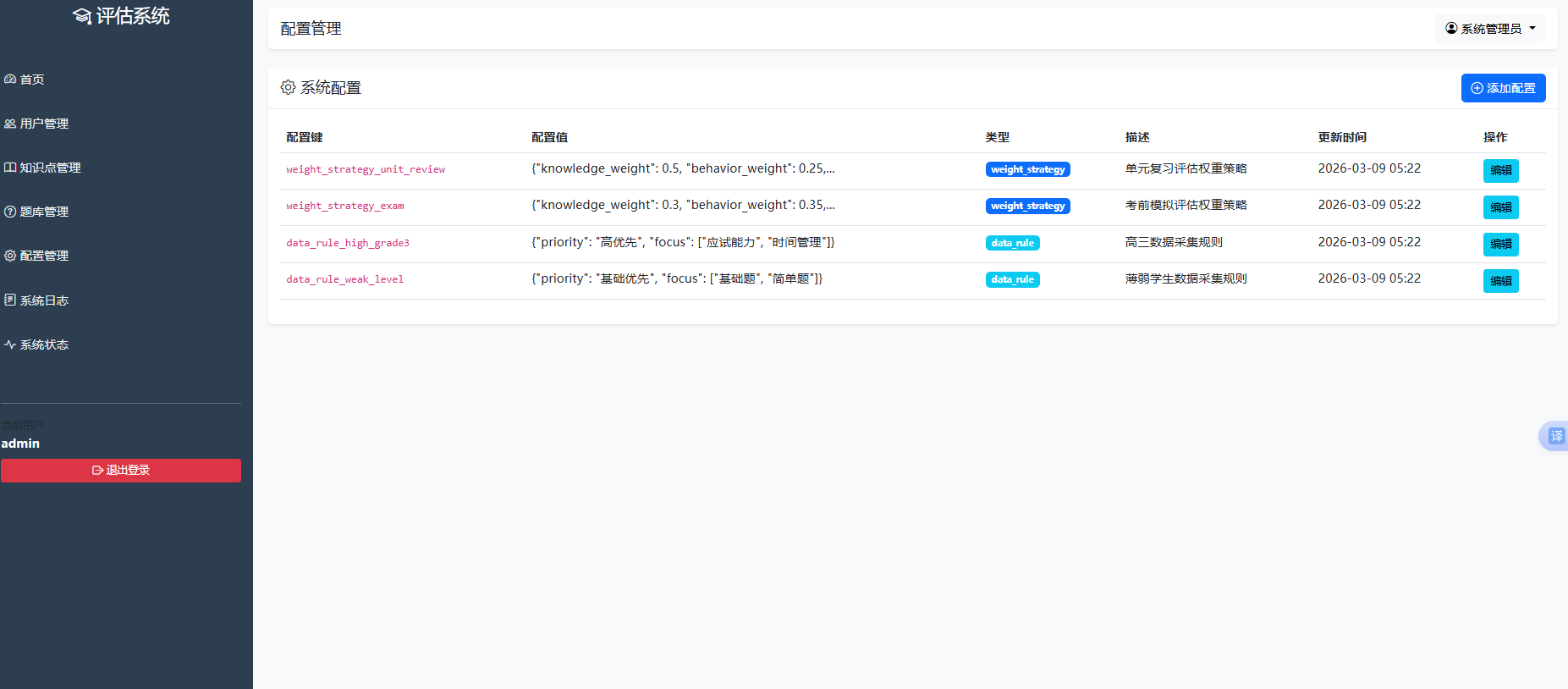Click the journal icon beside 系统日志
Image resolution: width=1568 pixels, height=689 pixels.
click(10, 300)
